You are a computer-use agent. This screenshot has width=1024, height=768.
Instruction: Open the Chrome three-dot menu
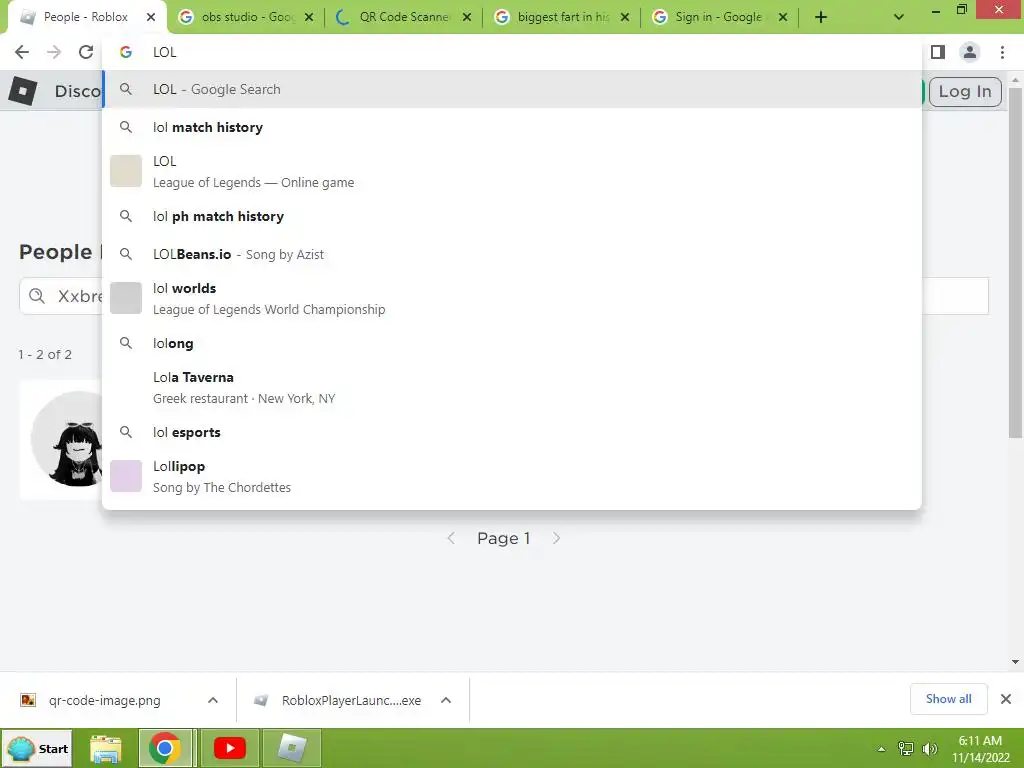click(1002, 52)
